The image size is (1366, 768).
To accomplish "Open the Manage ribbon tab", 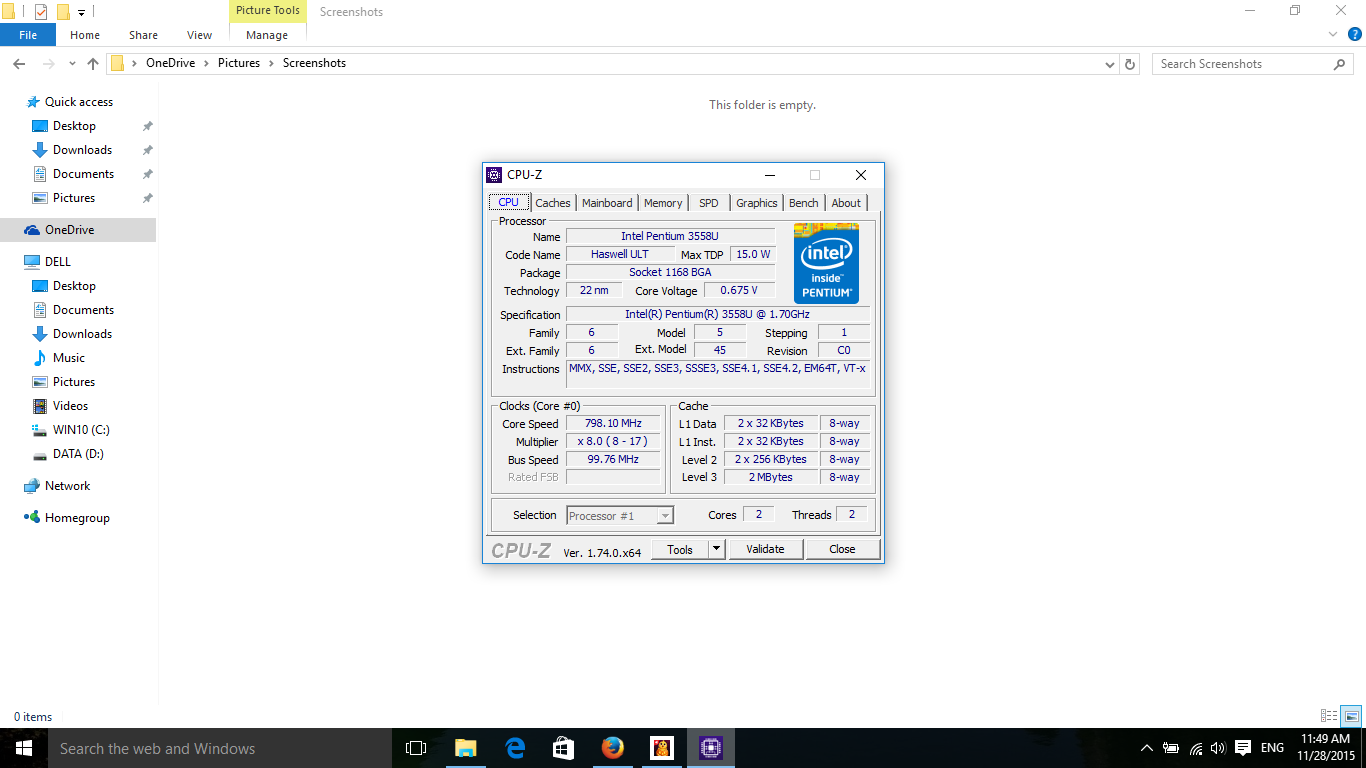I will 267,35.
